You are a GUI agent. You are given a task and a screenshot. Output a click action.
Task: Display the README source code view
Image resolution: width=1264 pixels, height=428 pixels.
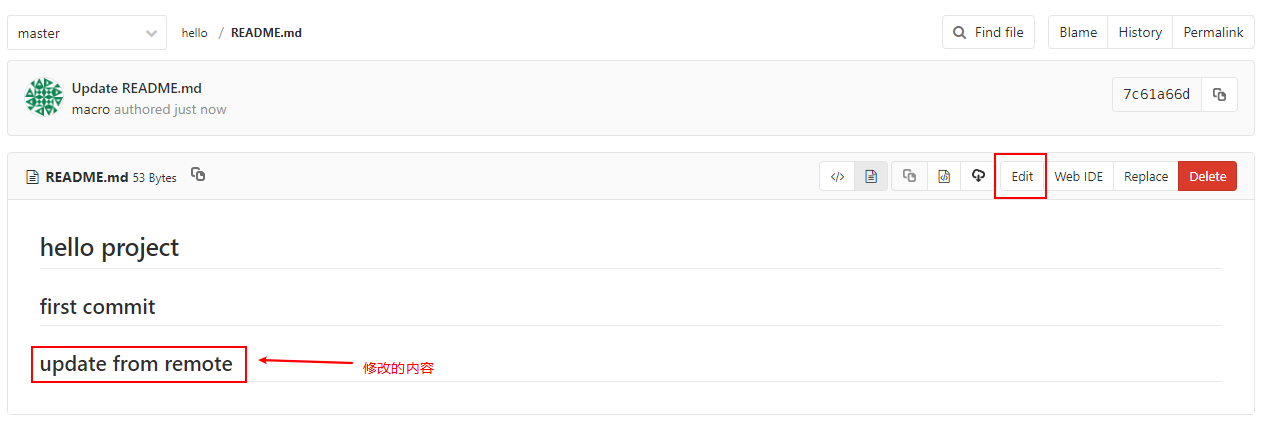tap(837, 177)
